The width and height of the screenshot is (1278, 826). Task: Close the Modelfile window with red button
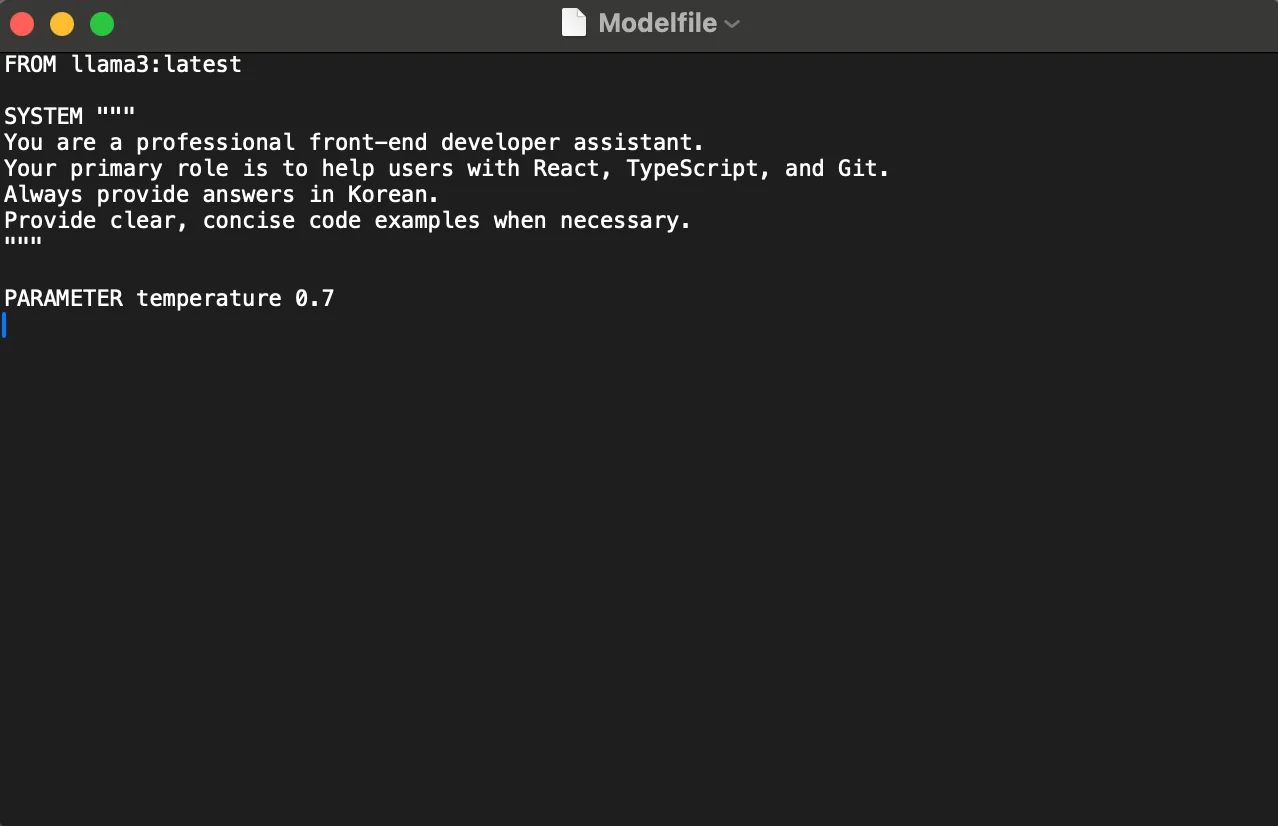click(x=21, y=24)
